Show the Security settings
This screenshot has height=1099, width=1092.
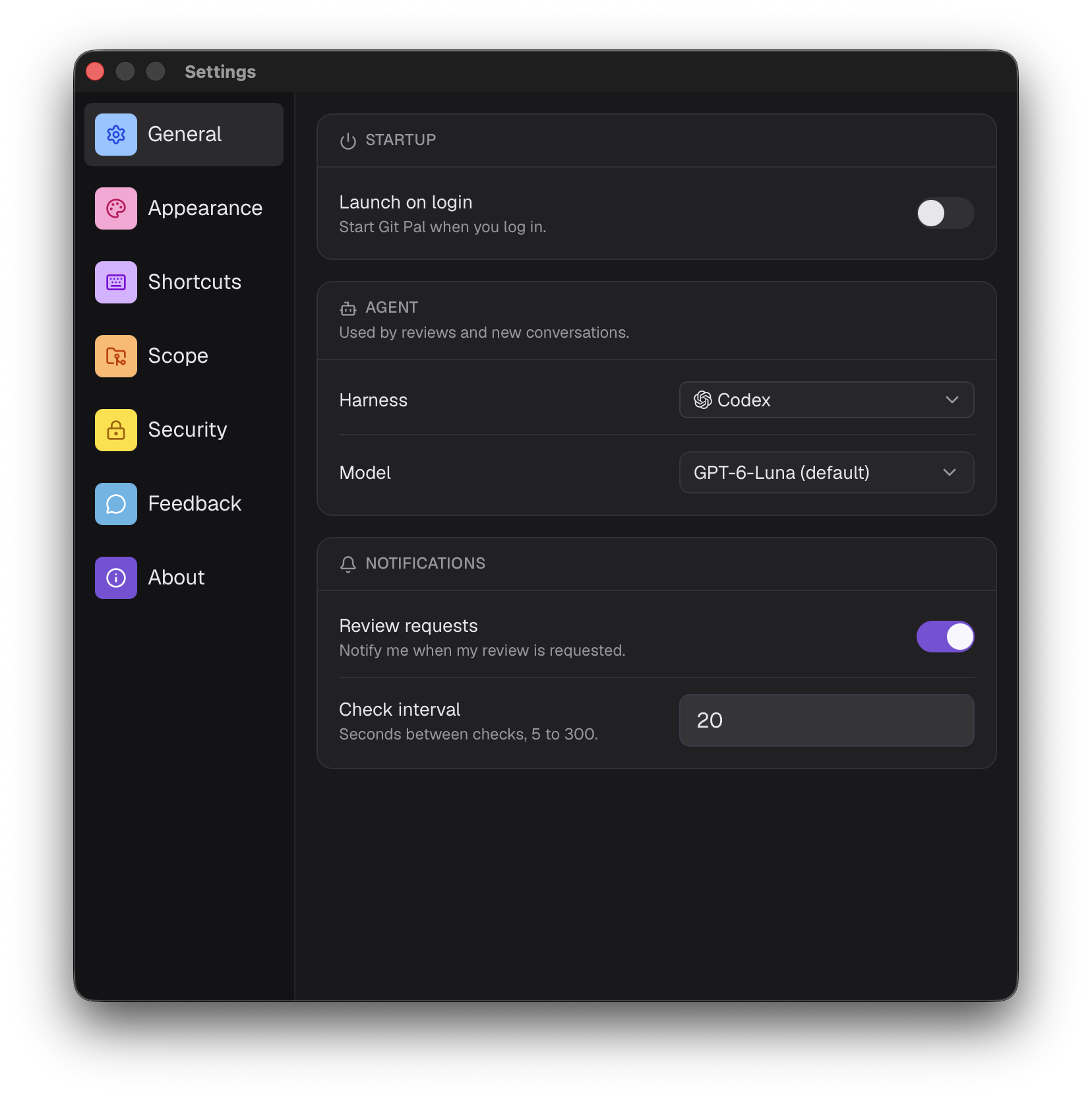tap(184, 430)
